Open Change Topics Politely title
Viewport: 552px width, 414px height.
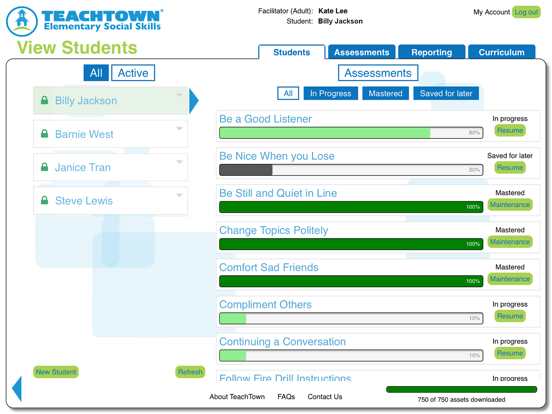tap(274, 230)
